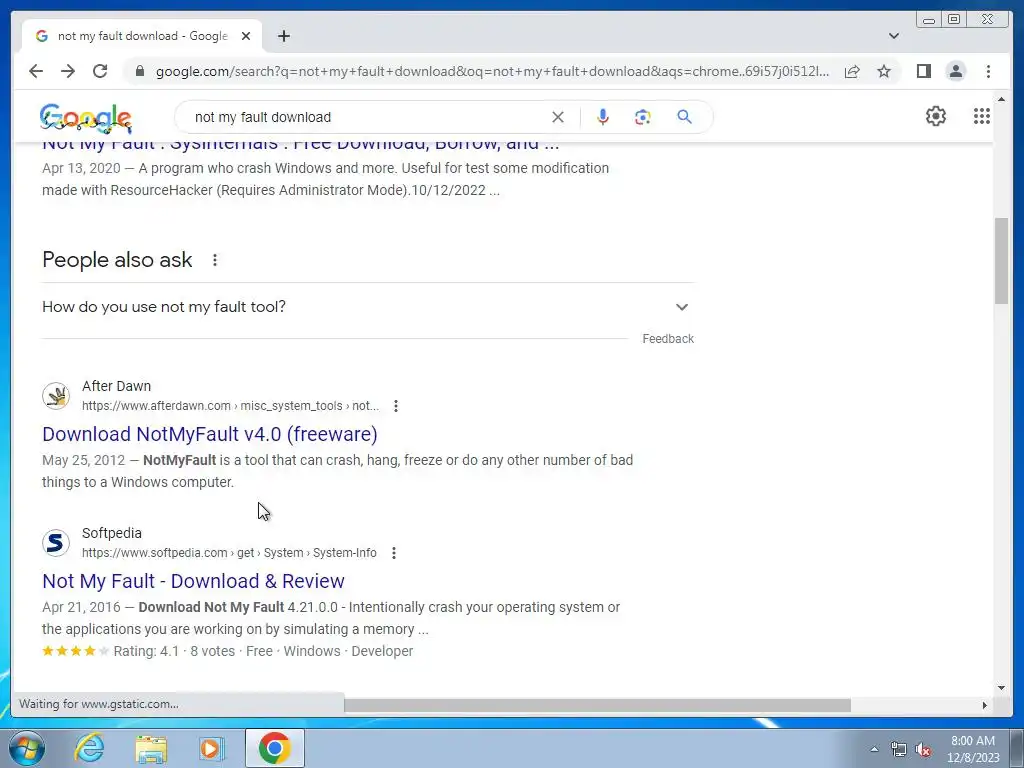Close the 'not my fault download' tab
1024x768 pixels.
246,36
